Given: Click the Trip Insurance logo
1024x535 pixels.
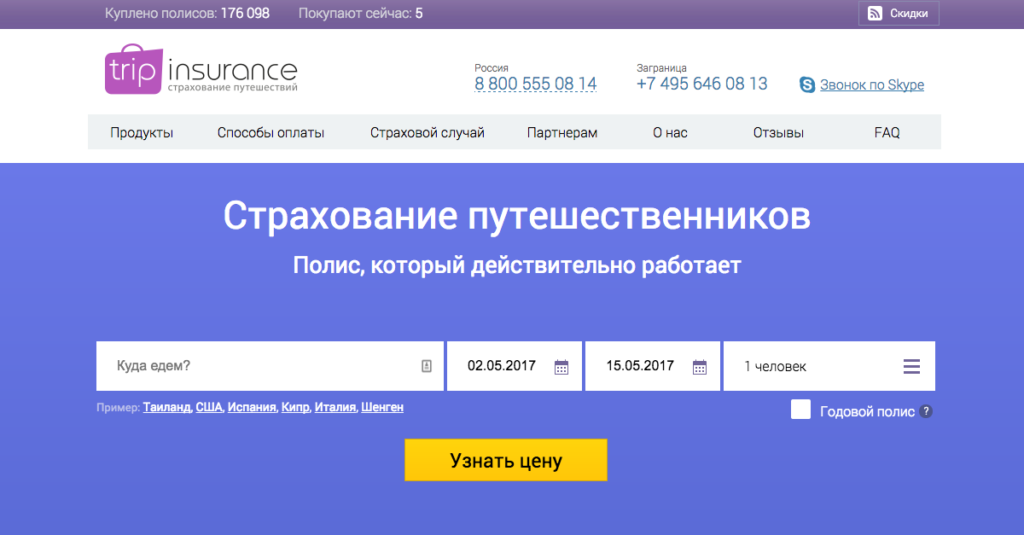Looking at the screenshot, I should pyautogui.click(x=200, y=70).
